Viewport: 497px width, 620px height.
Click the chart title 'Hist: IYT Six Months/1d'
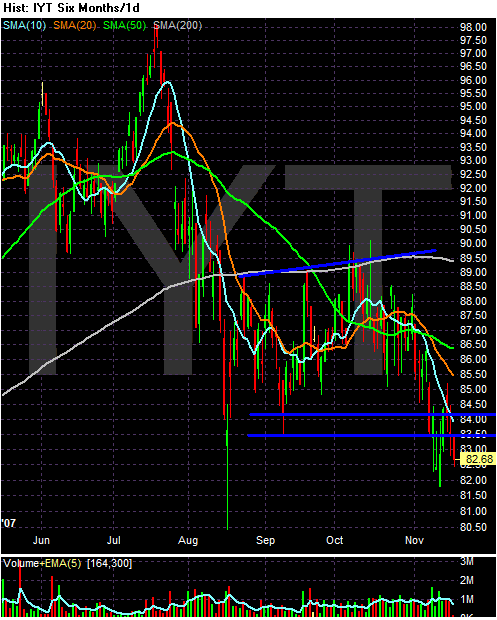point(72,8)
